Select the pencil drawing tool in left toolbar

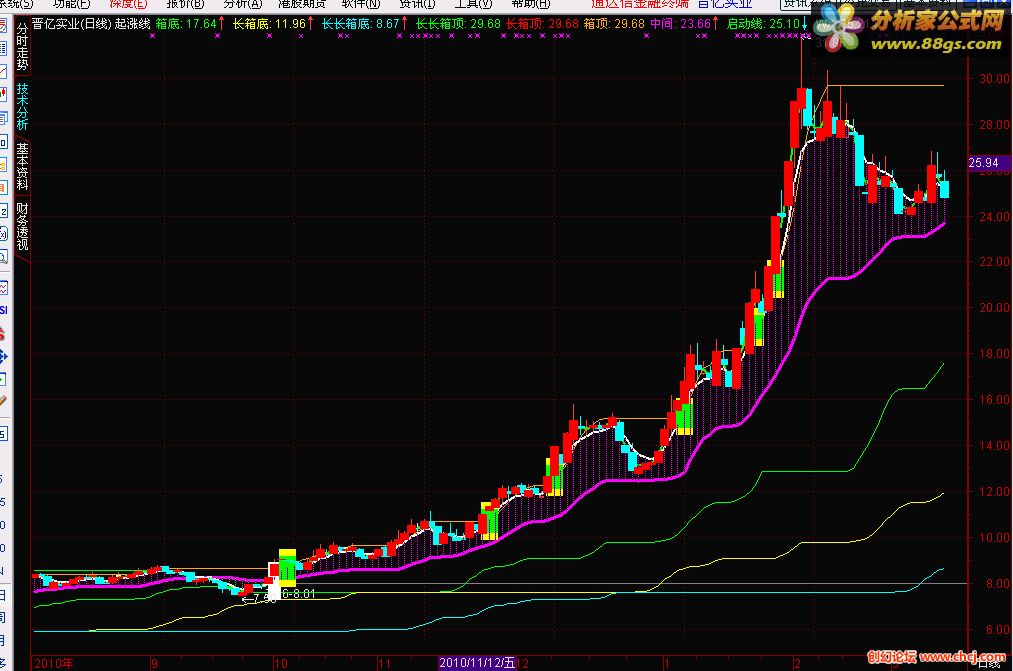[3, 400]
